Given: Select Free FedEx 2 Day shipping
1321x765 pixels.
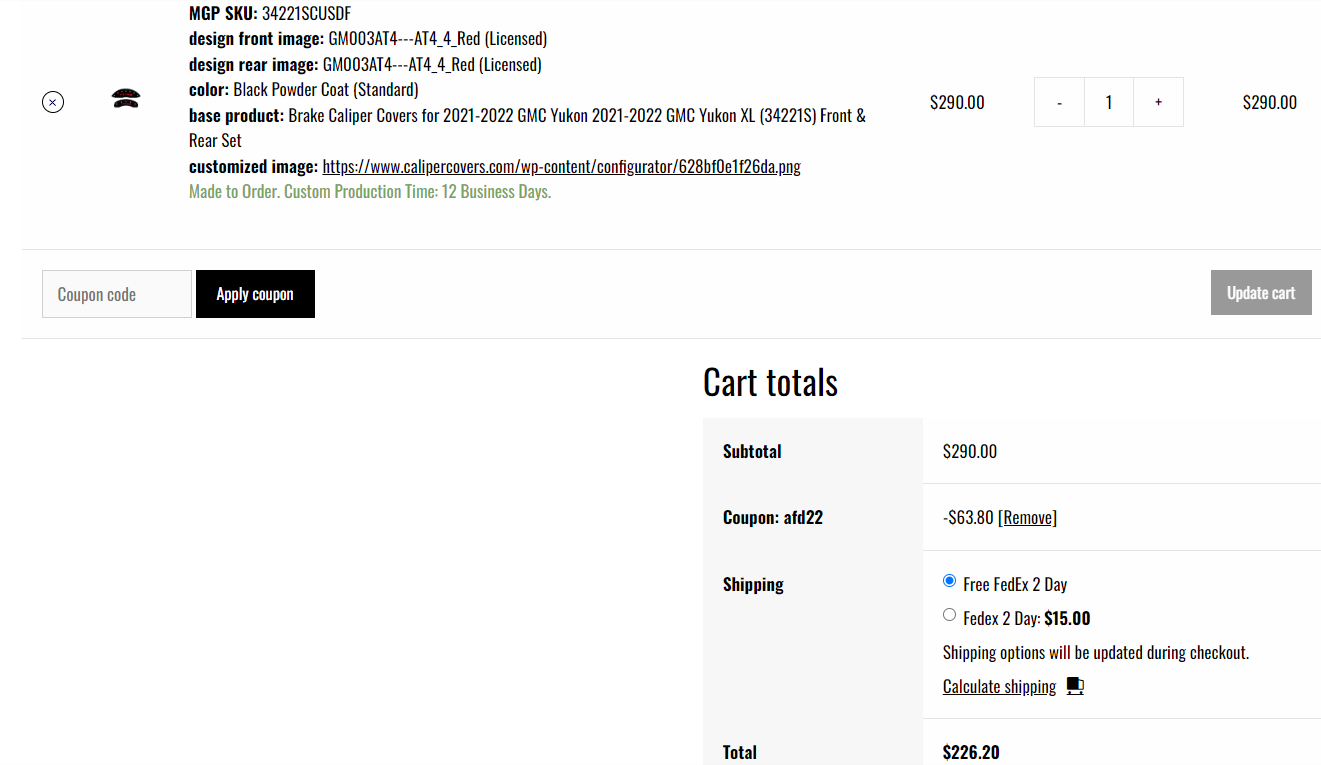Looking at the screenshot, I should [x=949, y=581].
